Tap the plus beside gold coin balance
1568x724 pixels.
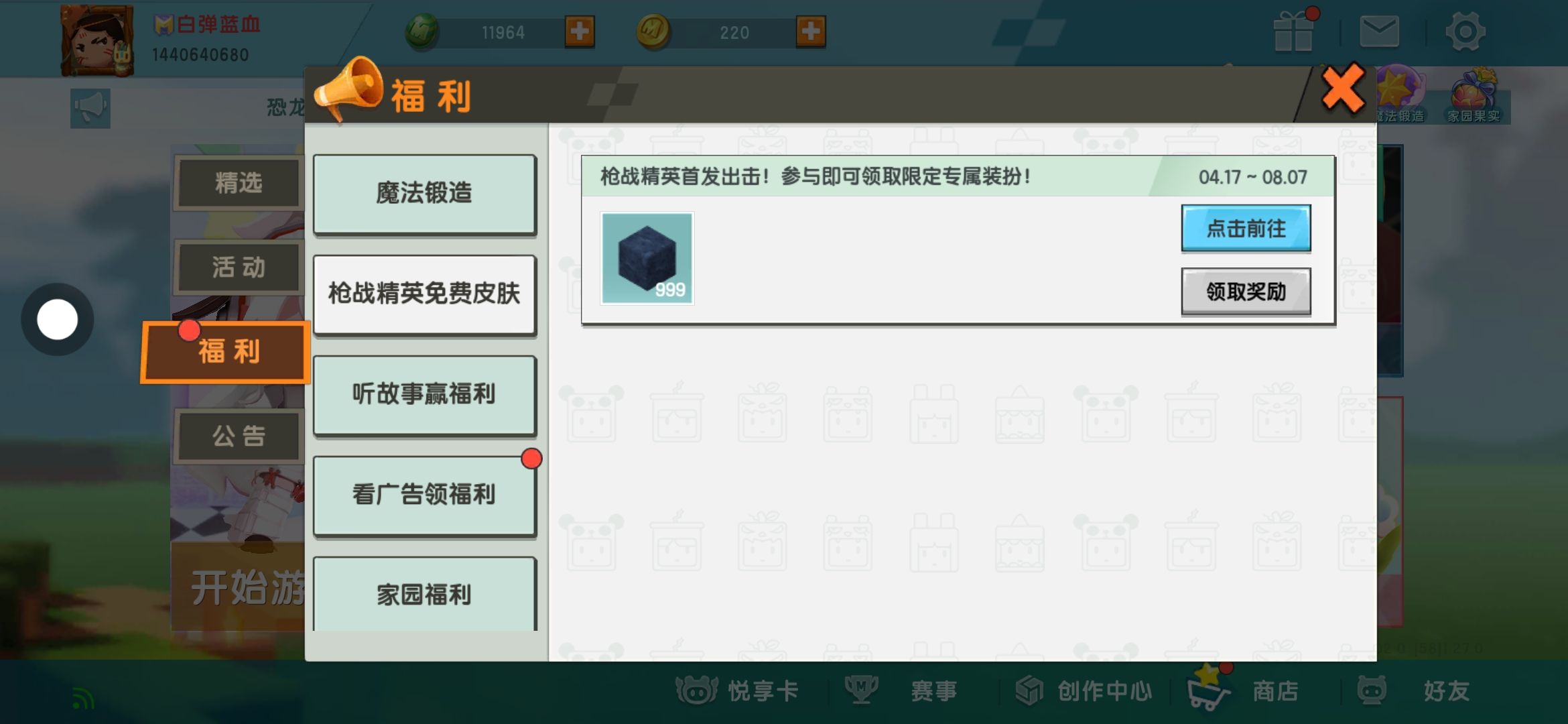pos(811,32)
